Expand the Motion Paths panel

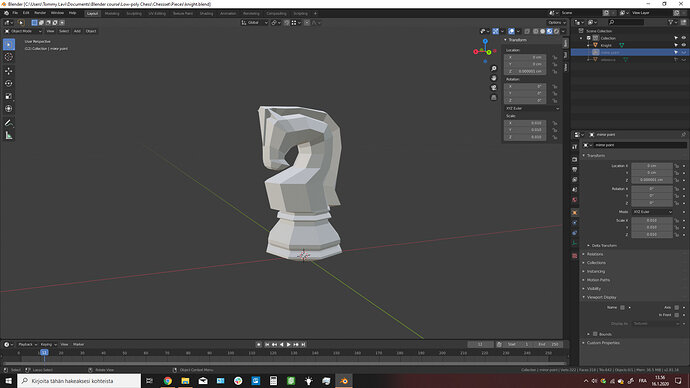point(598,280)
